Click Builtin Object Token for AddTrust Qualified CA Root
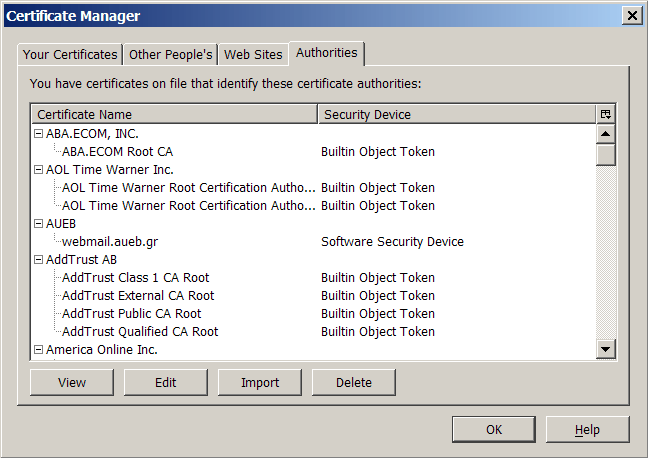Viewport: 648px width, 458px height. tap(378, 332)
